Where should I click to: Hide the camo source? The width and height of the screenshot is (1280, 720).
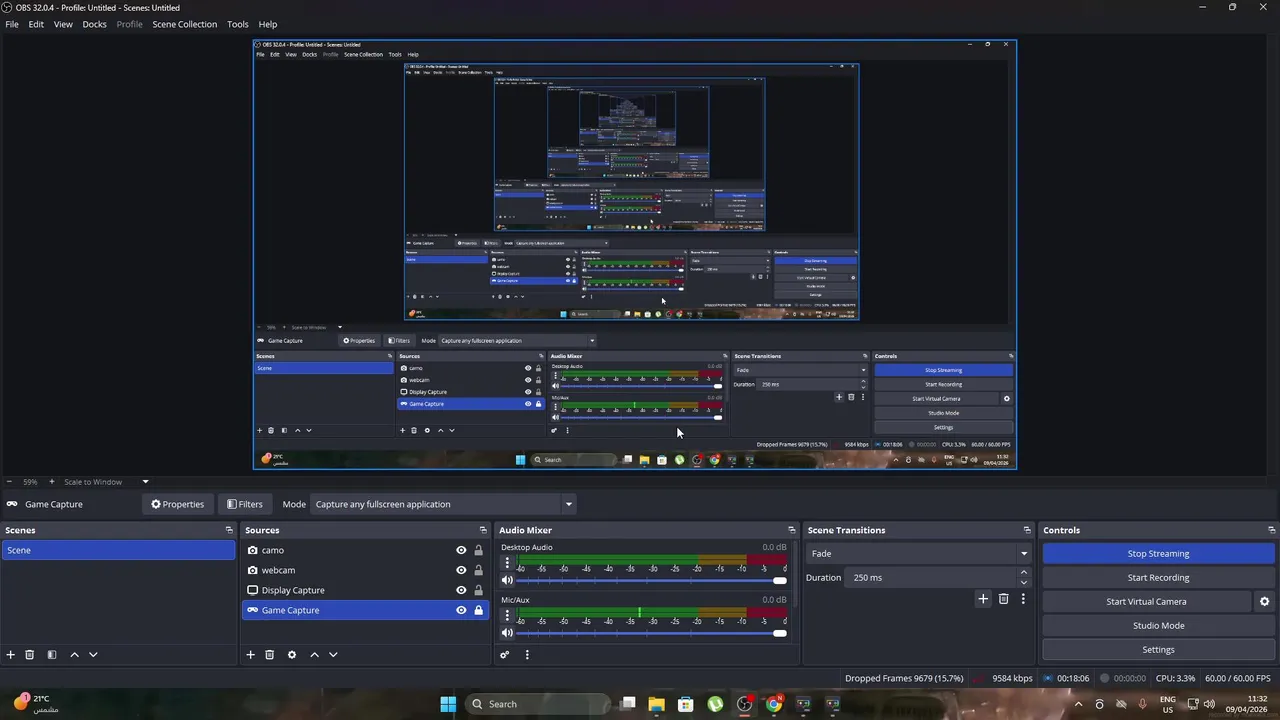pyautogui.click(x=461, y=550)
